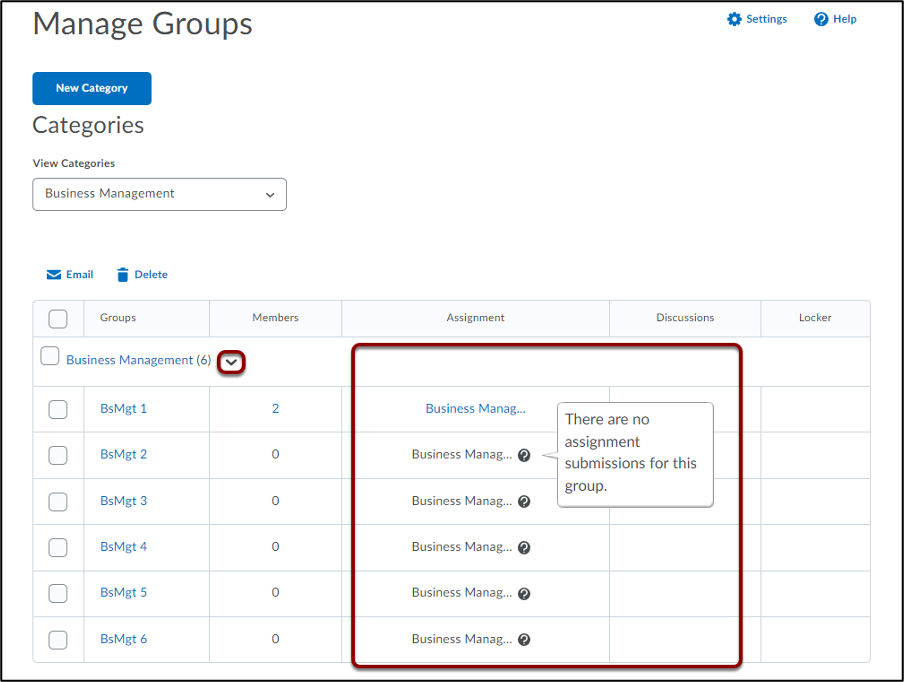Tick the Business Management category checkbox
Screen dimensions: 904x682
pos(50,356)
